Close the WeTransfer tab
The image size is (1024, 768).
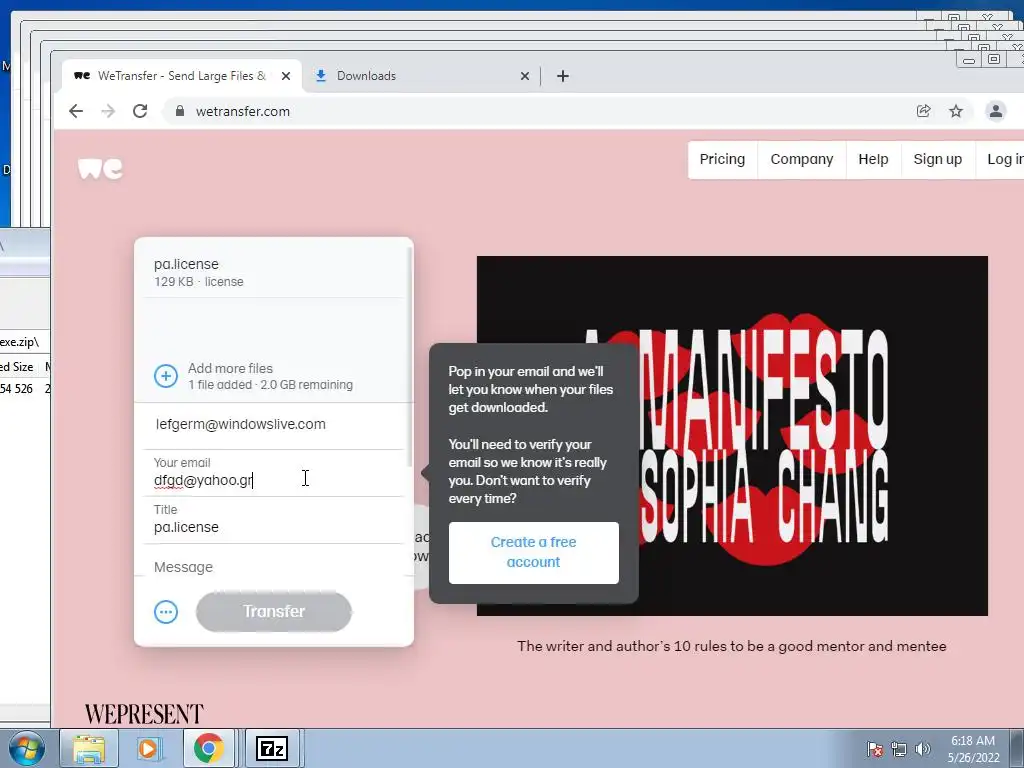click(x=285, y=76)
